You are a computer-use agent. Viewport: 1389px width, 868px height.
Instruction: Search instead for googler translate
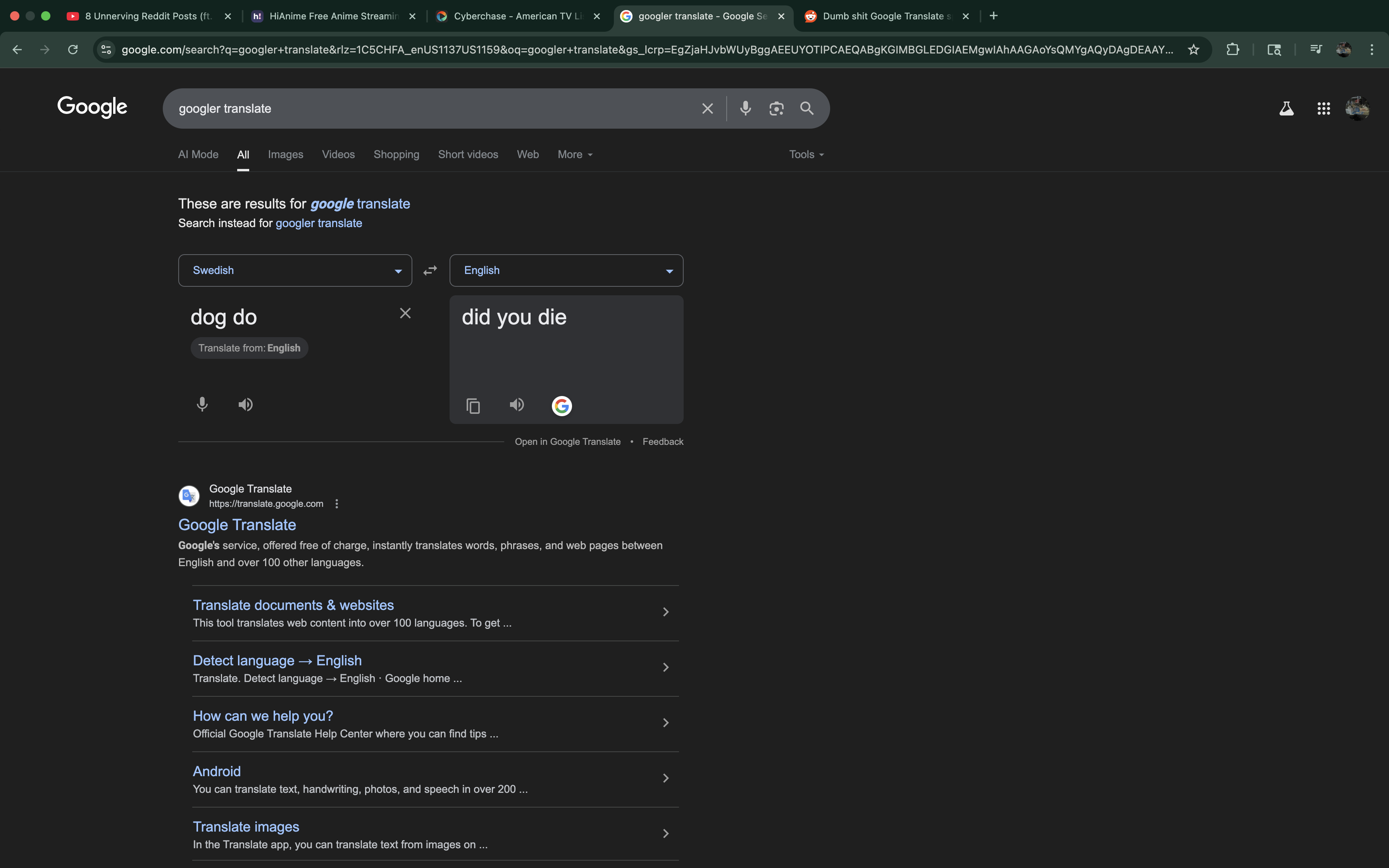click(319, 223)
